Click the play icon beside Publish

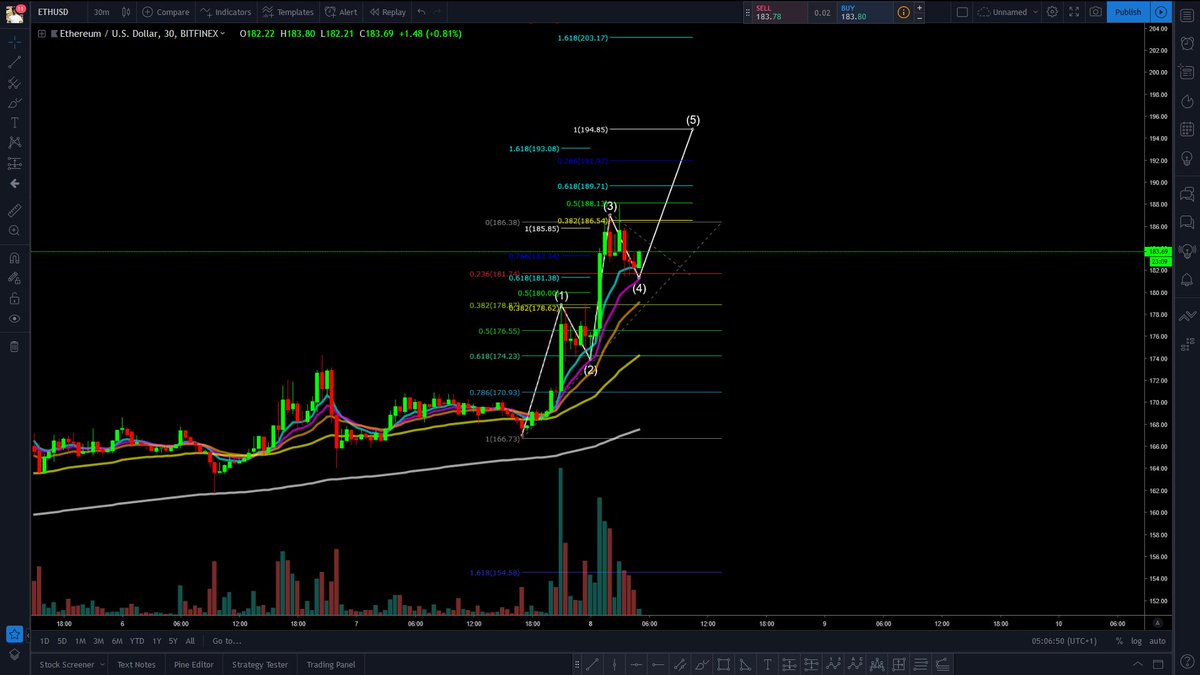[x=1160, y=12]
